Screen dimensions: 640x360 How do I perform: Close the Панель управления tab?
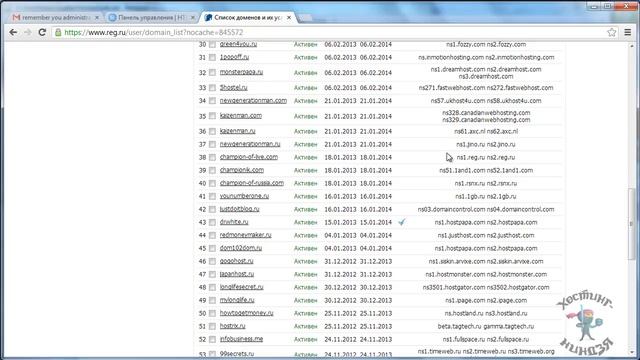pos(193,18)
